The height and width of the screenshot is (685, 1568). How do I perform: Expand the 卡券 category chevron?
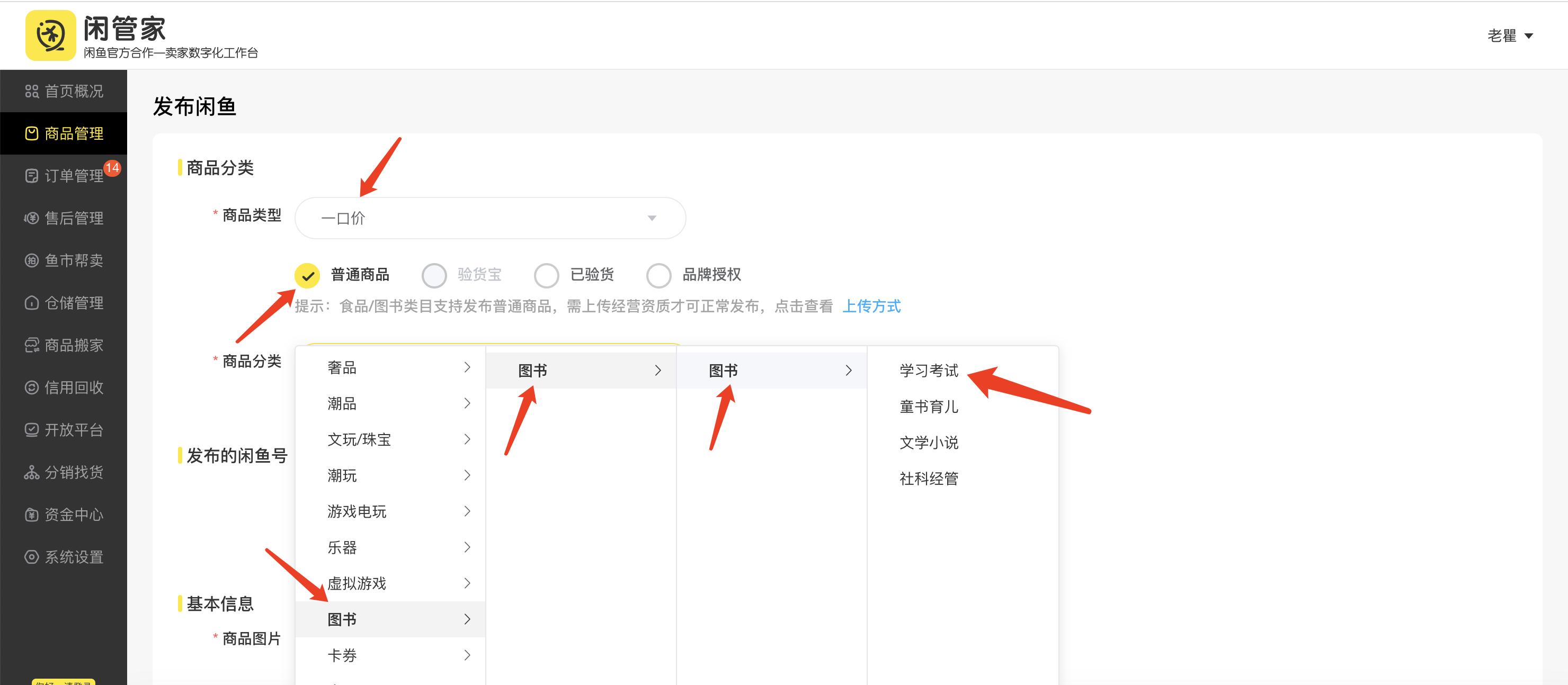[467, 655]
